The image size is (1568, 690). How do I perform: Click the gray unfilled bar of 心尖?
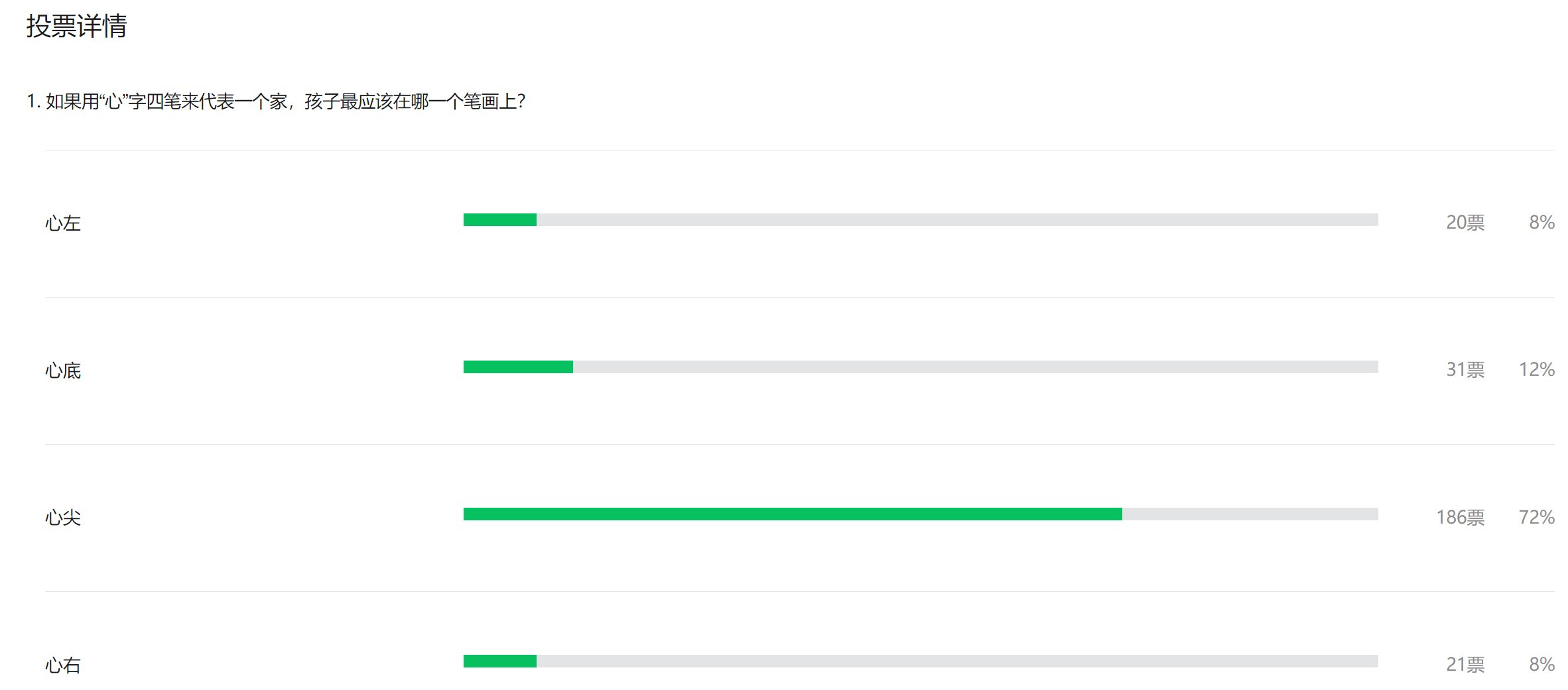click(x=1250, y=514)
